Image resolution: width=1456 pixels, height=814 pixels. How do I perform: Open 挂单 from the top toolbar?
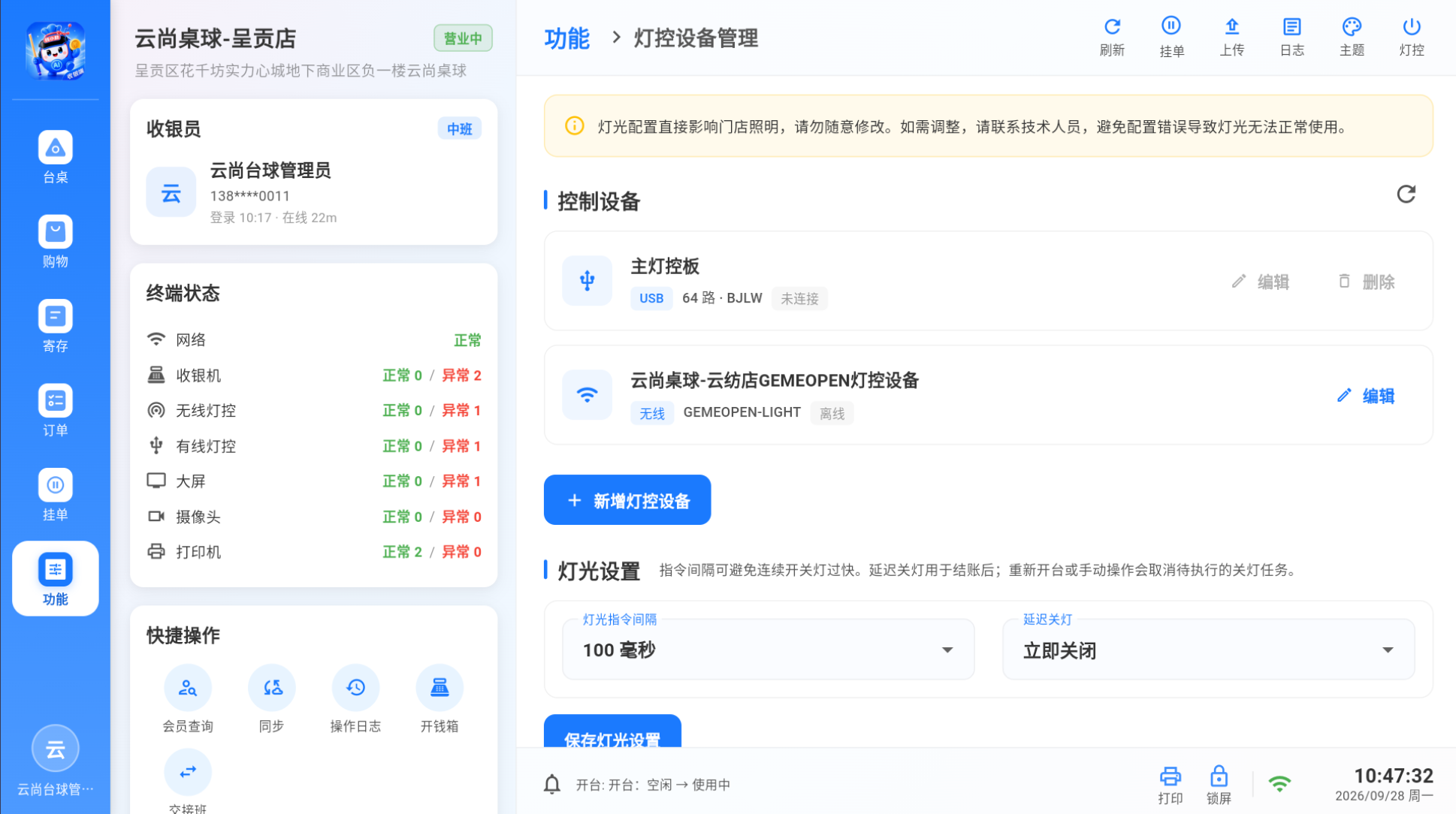pos(1171,36)
